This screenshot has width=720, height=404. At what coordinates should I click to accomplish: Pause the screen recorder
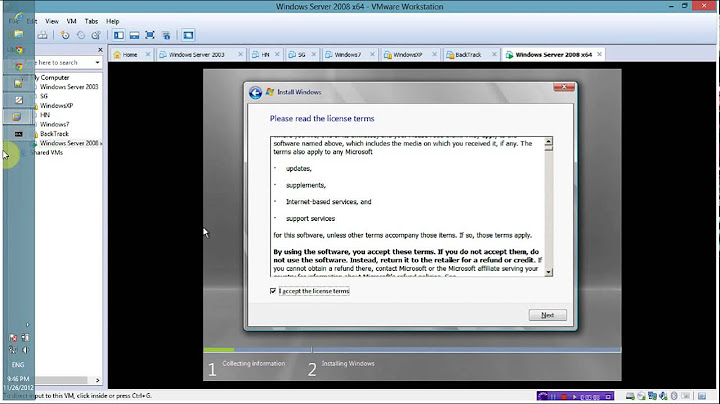(553, 397)
